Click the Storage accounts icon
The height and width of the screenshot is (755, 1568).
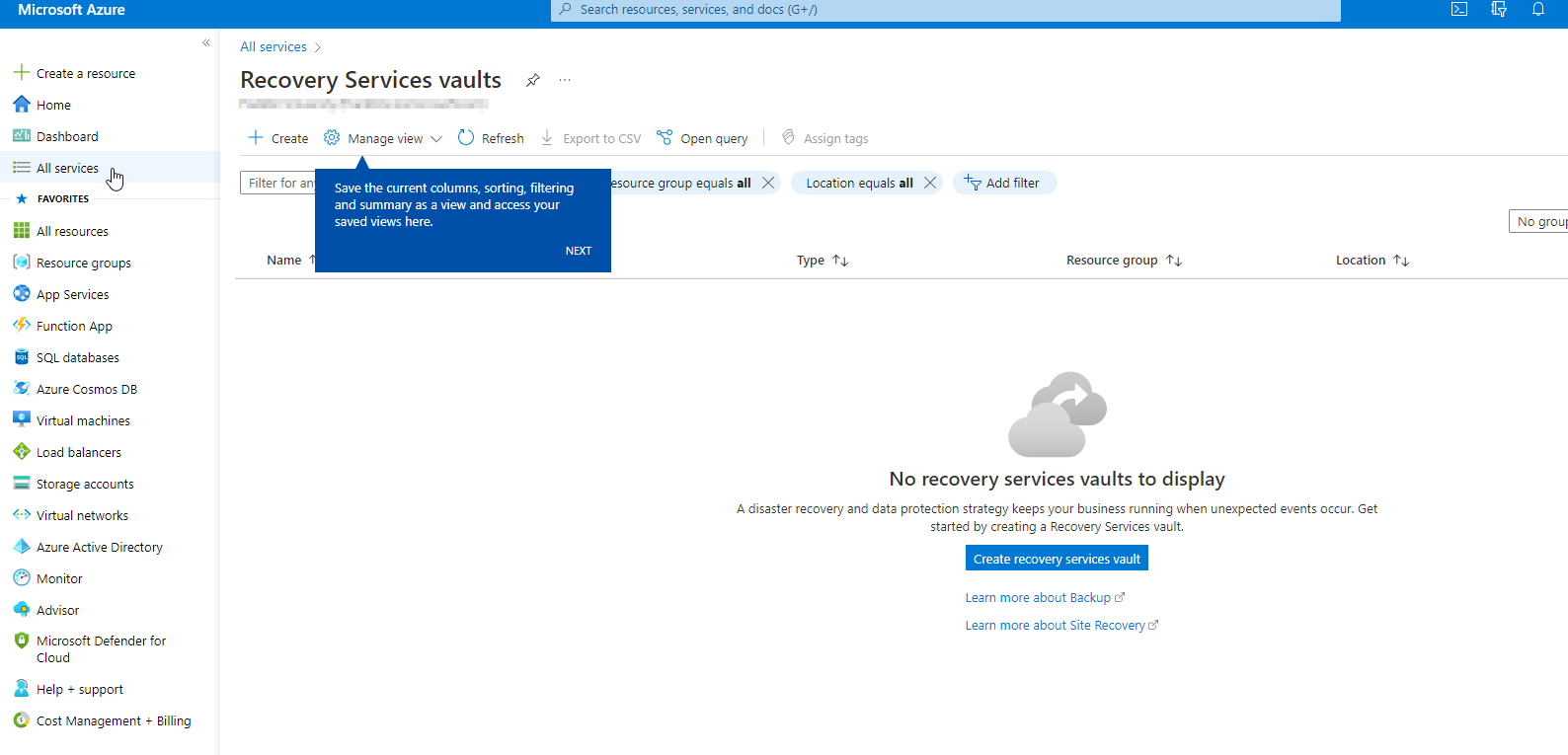pyautogui.click(x=22, y=483)
